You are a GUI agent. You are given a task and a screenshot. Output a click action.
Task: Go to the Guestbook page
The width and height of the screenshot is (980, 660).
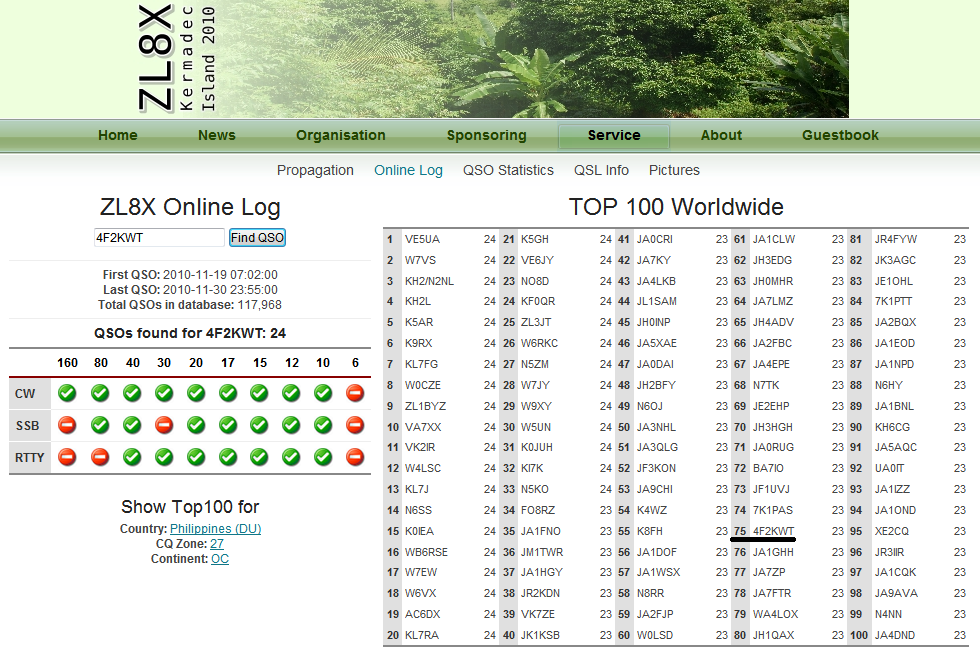(x=840, y=136)
